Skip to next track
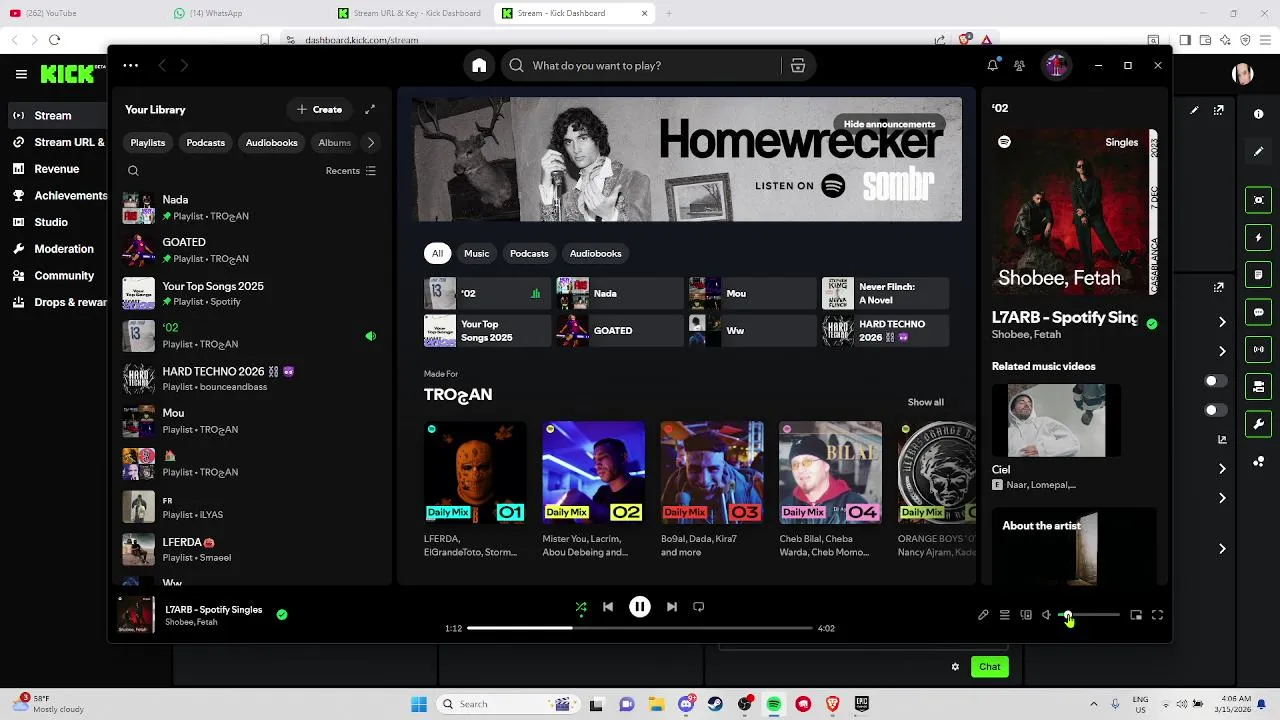The image size is (1280, 720). [672, 607]
